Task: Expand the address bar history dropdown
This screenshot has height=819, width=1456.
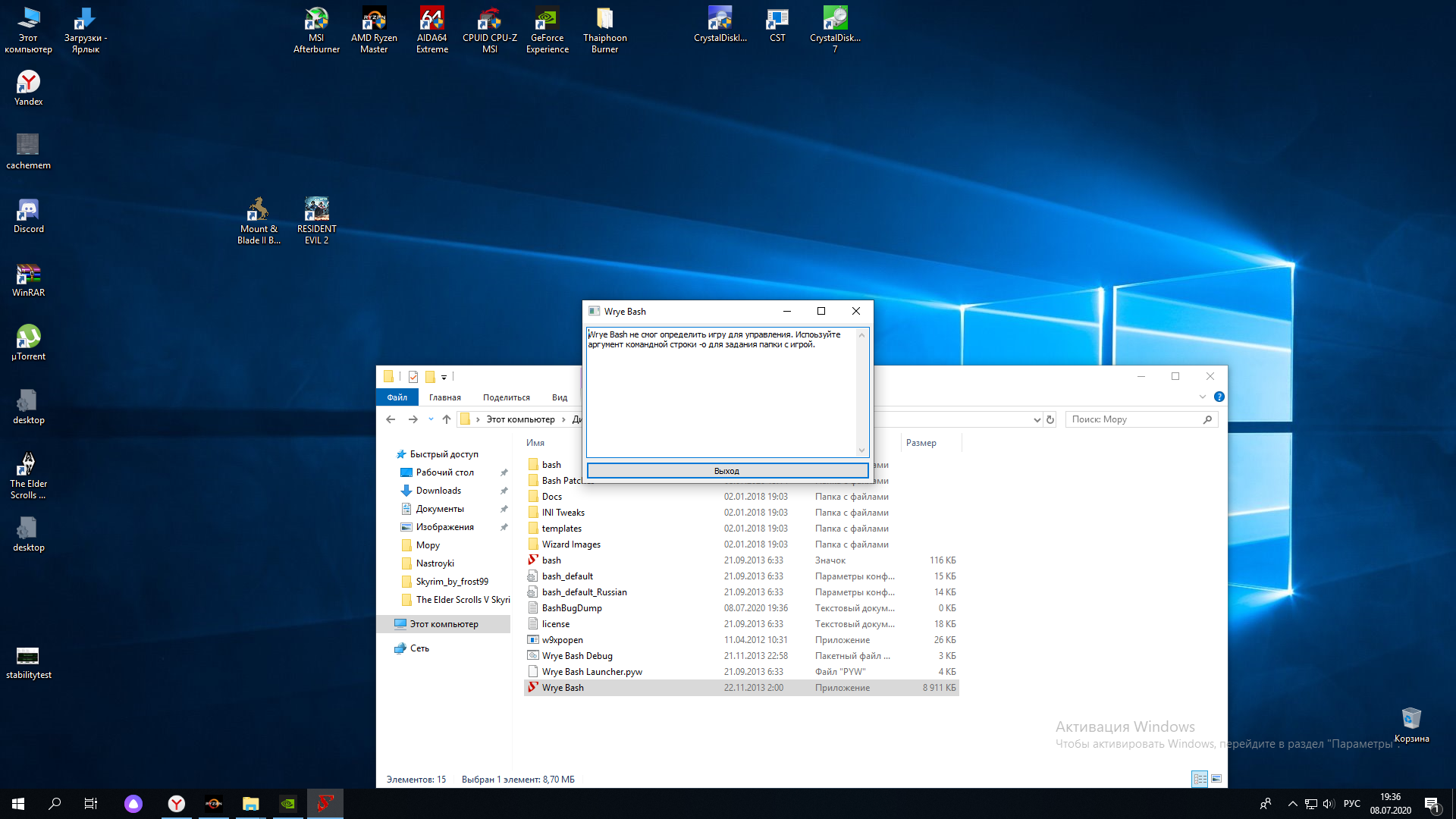Action: pos(1037,419)
